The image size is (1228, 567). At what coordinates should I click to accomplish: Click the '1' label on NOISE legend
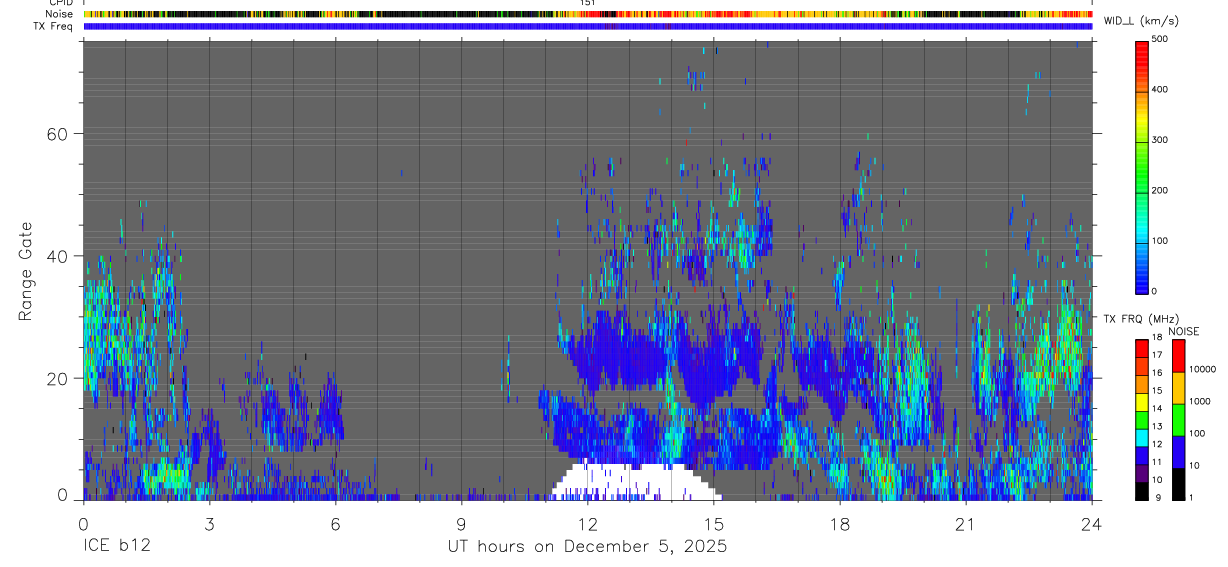click(x=1190, y=497)
